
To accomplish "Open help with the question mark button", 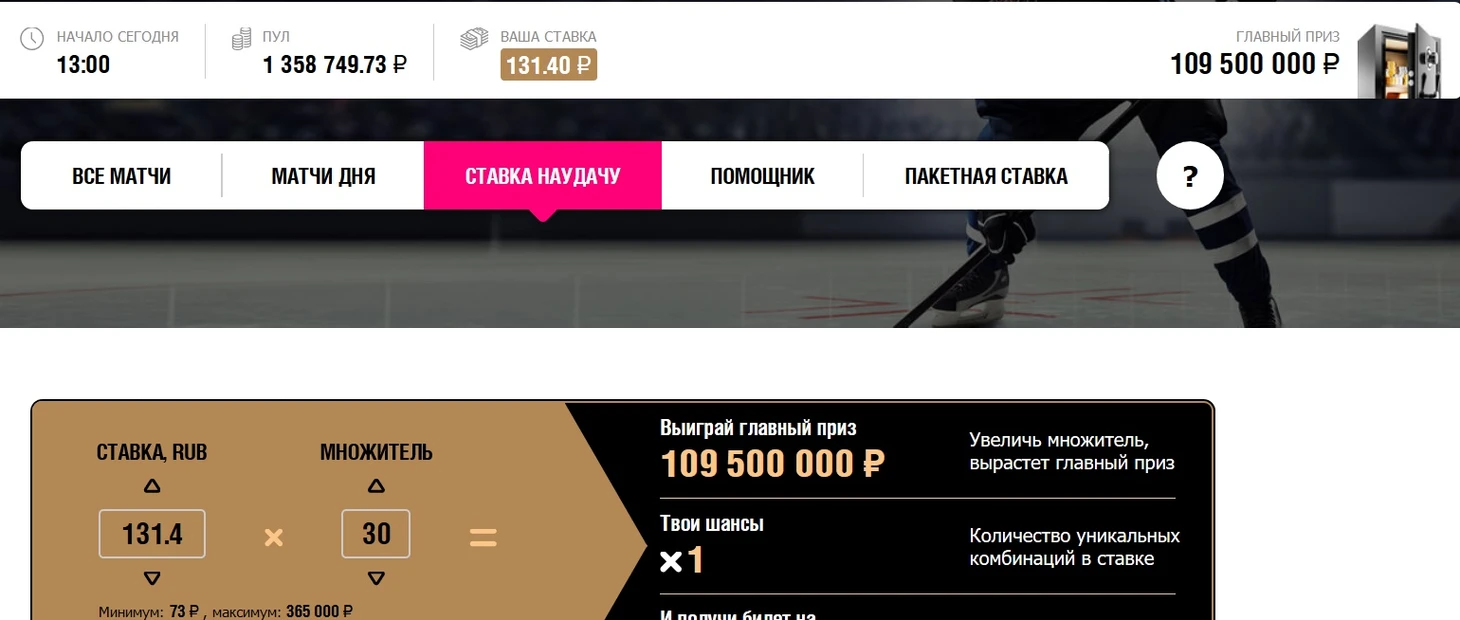I will click(x=1190, y=176).
